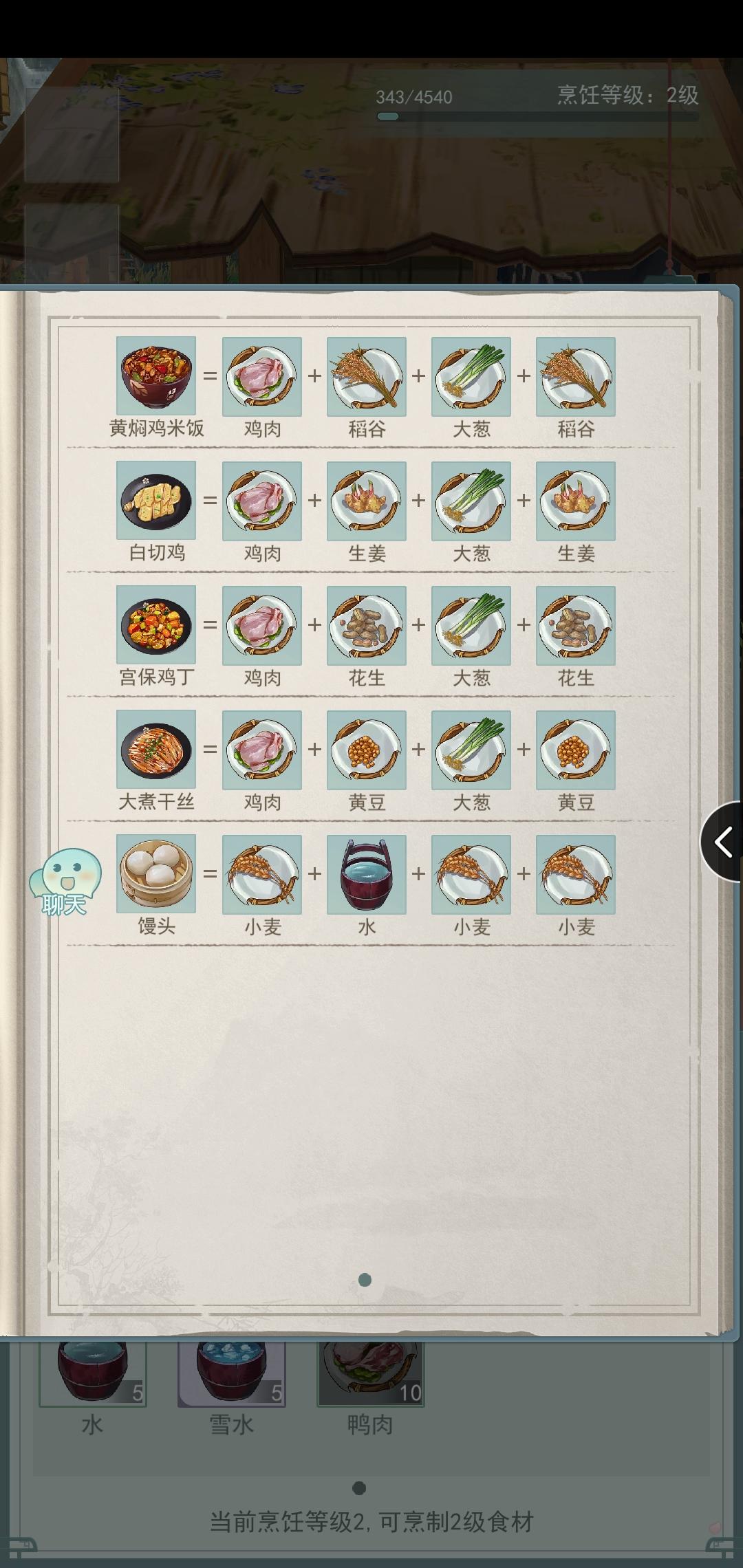Tap the cooking experience progress bar
This screenshot has width=743, height=1568.
click(537, 116)
